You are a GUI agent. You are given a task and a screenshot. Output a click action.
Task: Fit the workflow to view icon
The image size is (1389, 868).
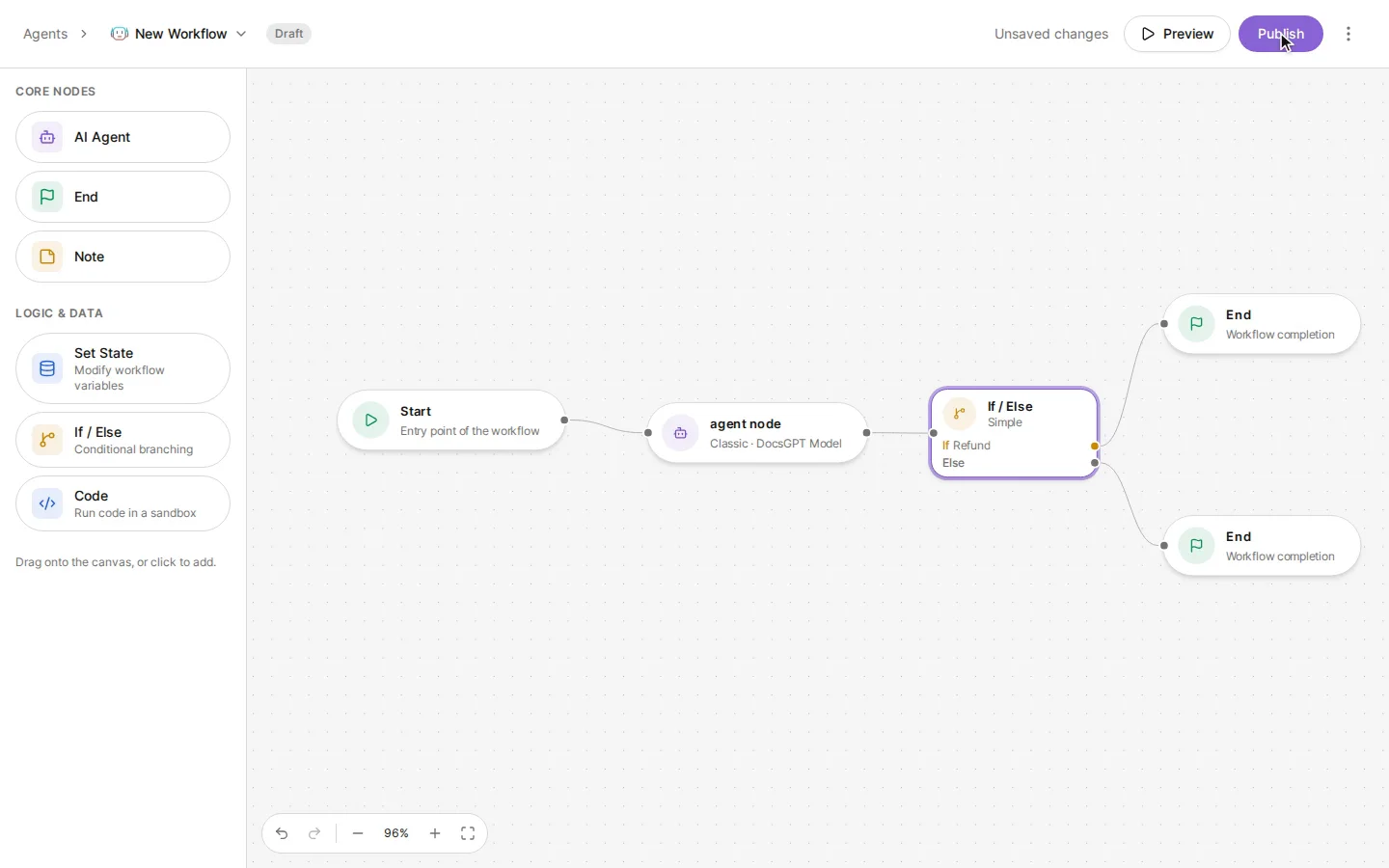[x=468, y=833]
